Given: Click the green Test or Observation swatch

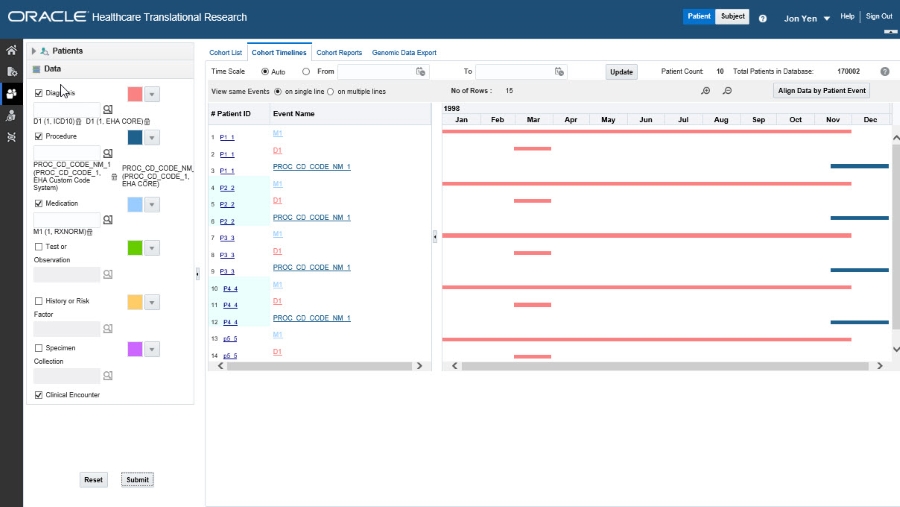Looking at the screenshot, I should (x=135, y=248).
